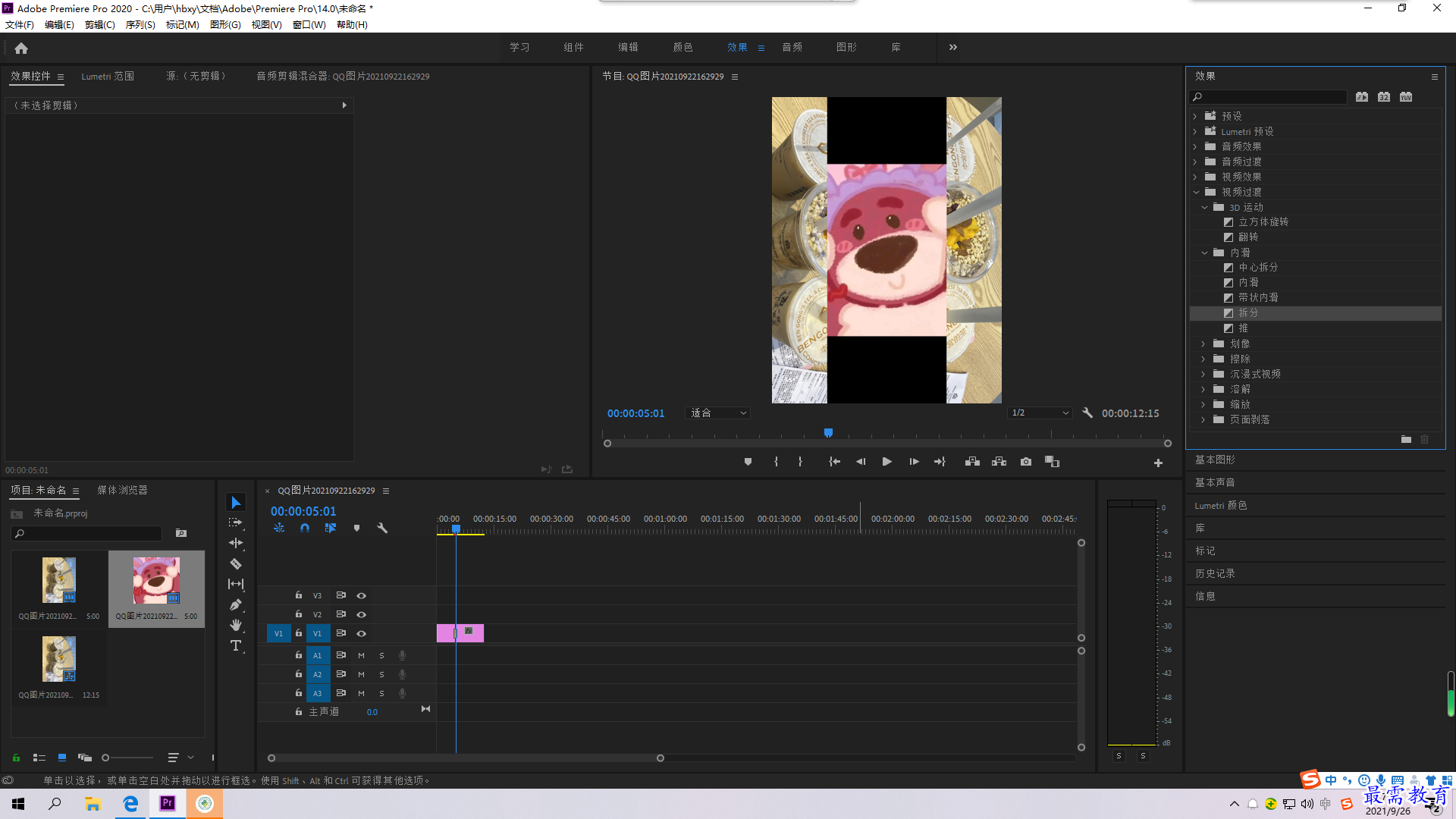Toggle V1 track output eye
The height and width of the screenshot is (819, 1456).
362,634
